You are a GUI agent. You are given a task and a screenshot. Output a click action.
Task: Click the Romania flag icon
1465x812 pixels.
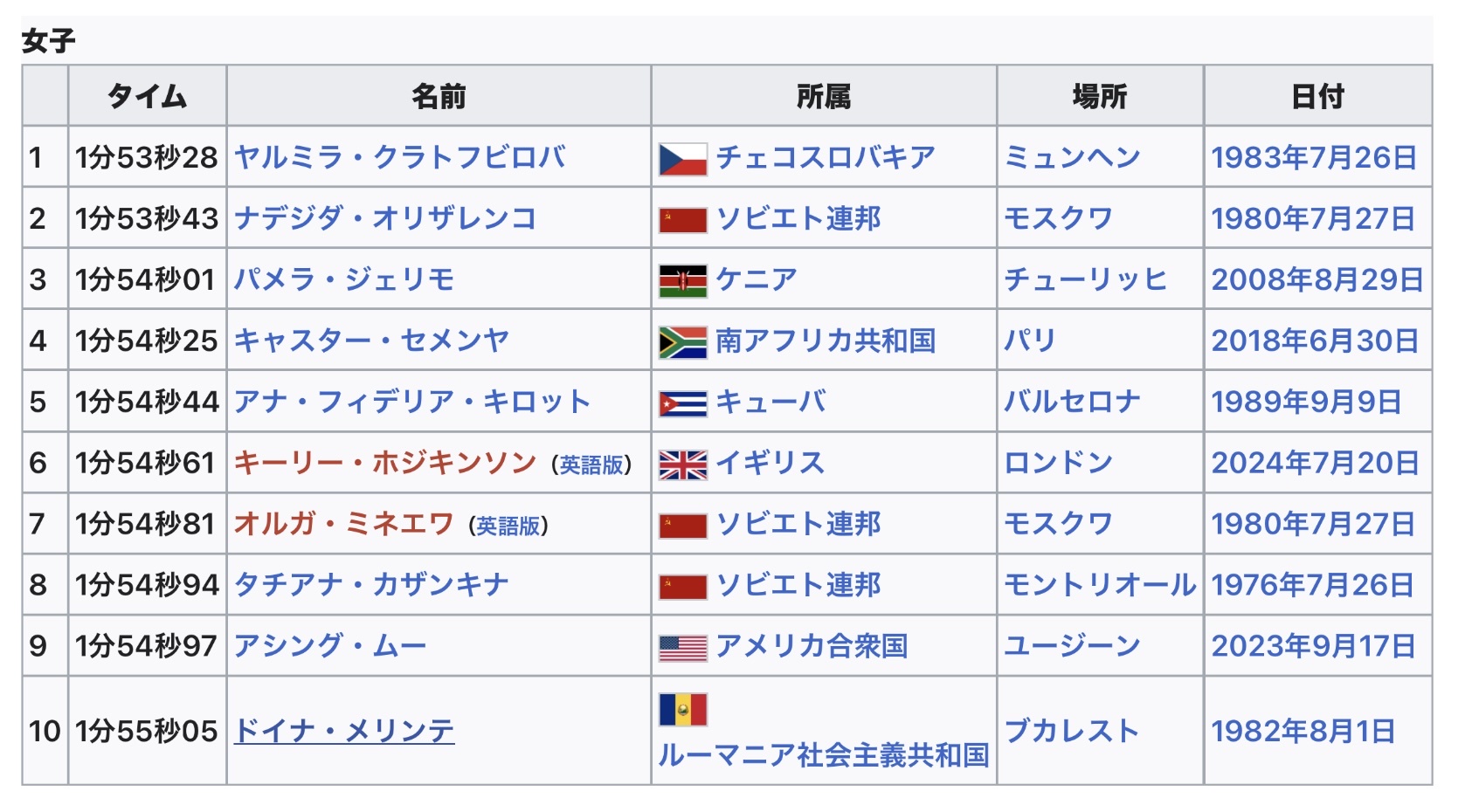point(682,710)
